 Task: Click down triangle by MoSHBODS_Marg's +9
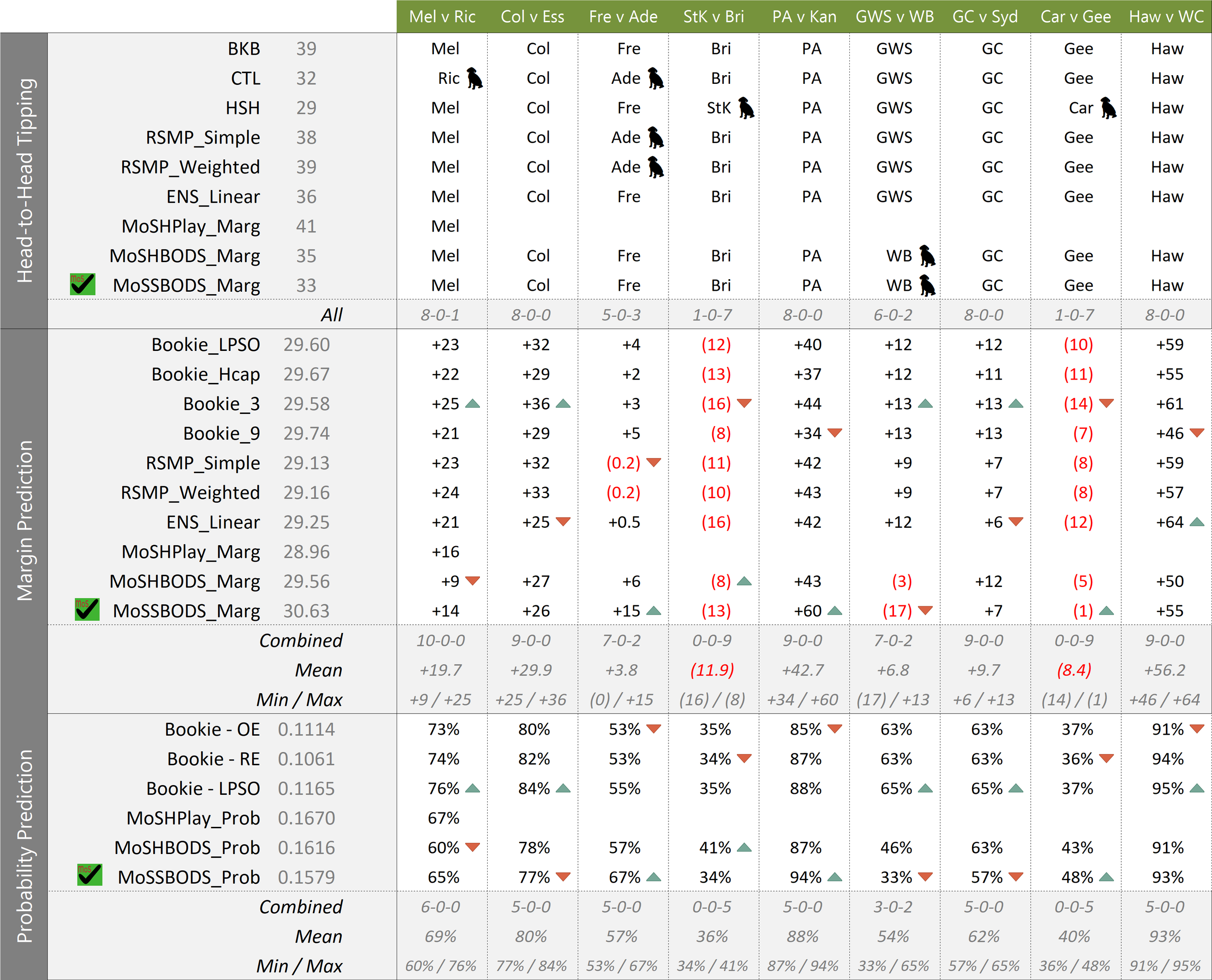click(x=473, y=582)
